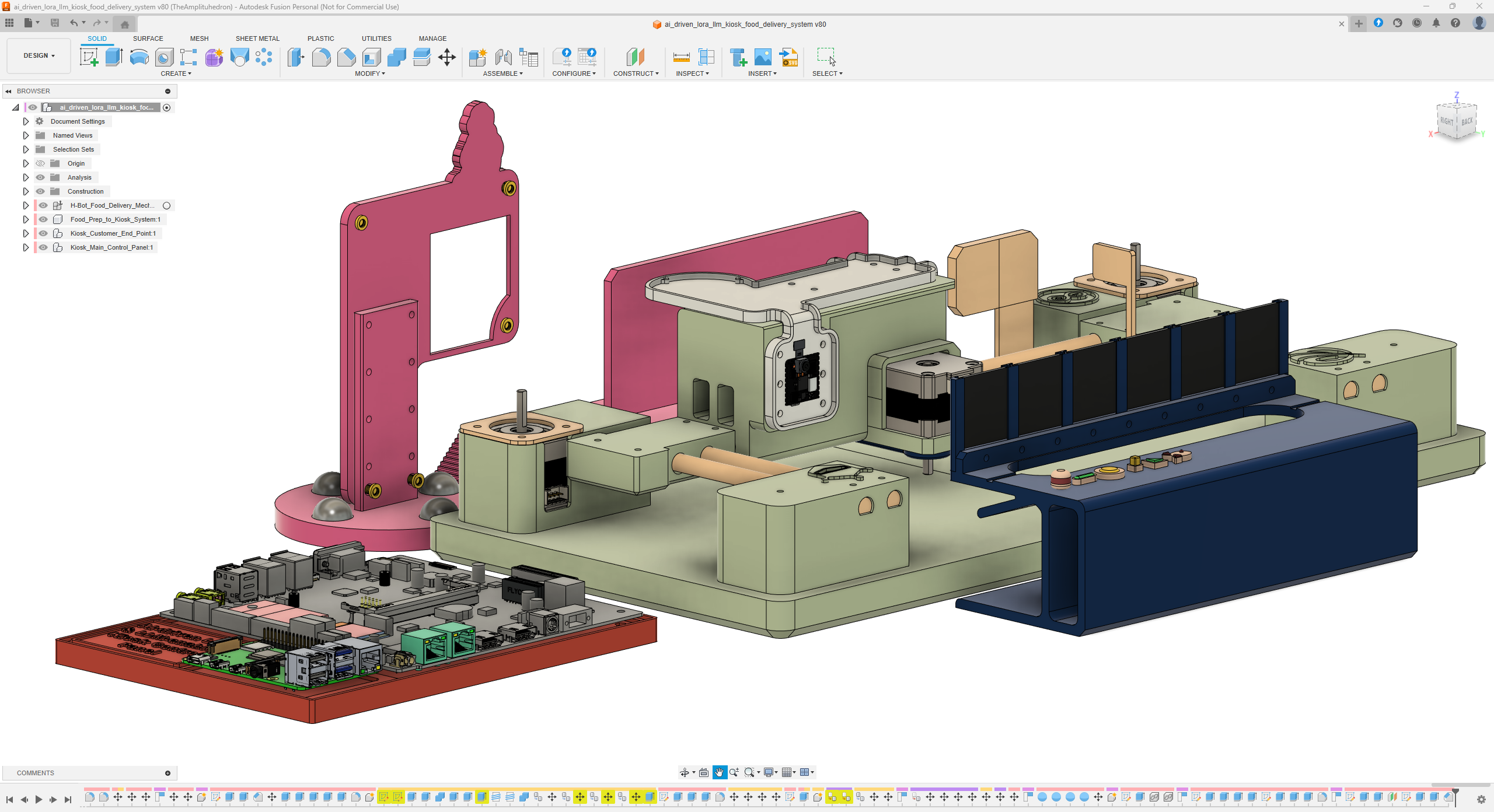
Task: Select the Create Sketch tool
Action: pyautogui.click(x=89, y=57)
